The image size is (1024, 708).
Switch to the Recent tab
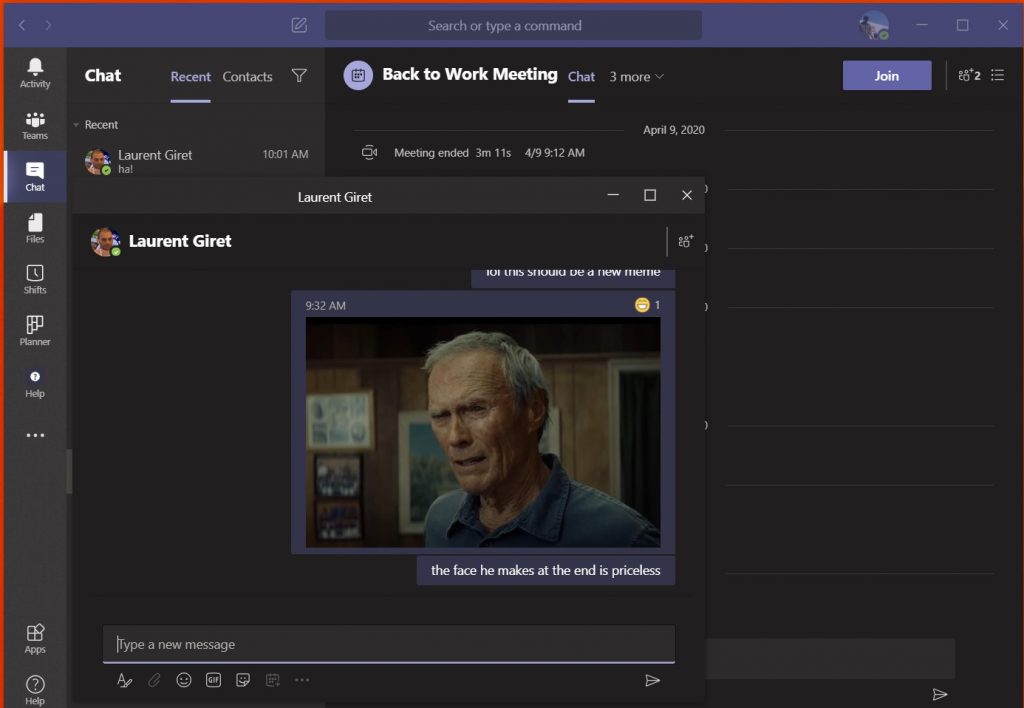(x=191, y=76)
